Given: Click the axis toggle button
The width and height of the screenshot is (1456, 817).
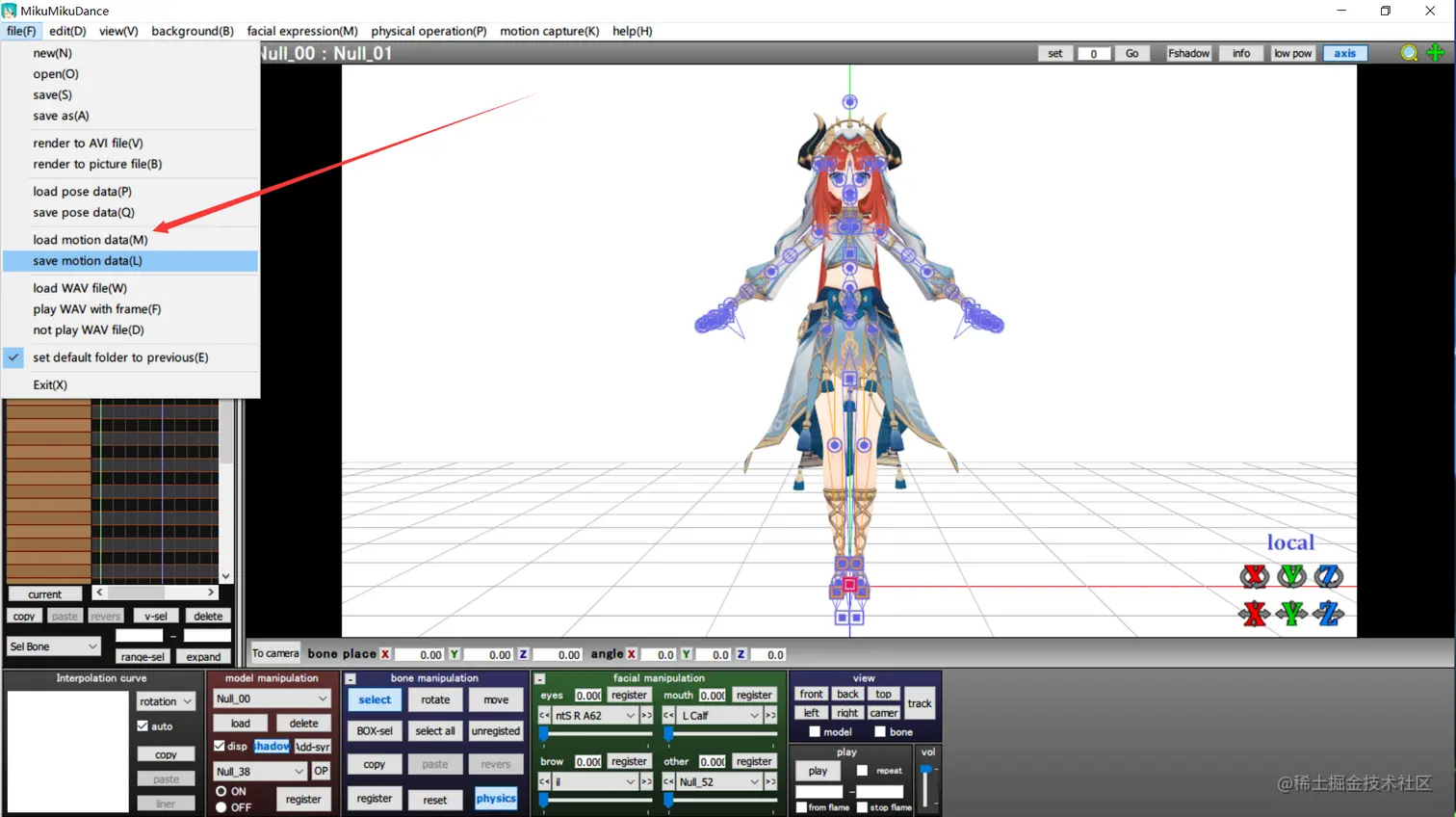Looking at the screenshot, I should pos(1344,54).
